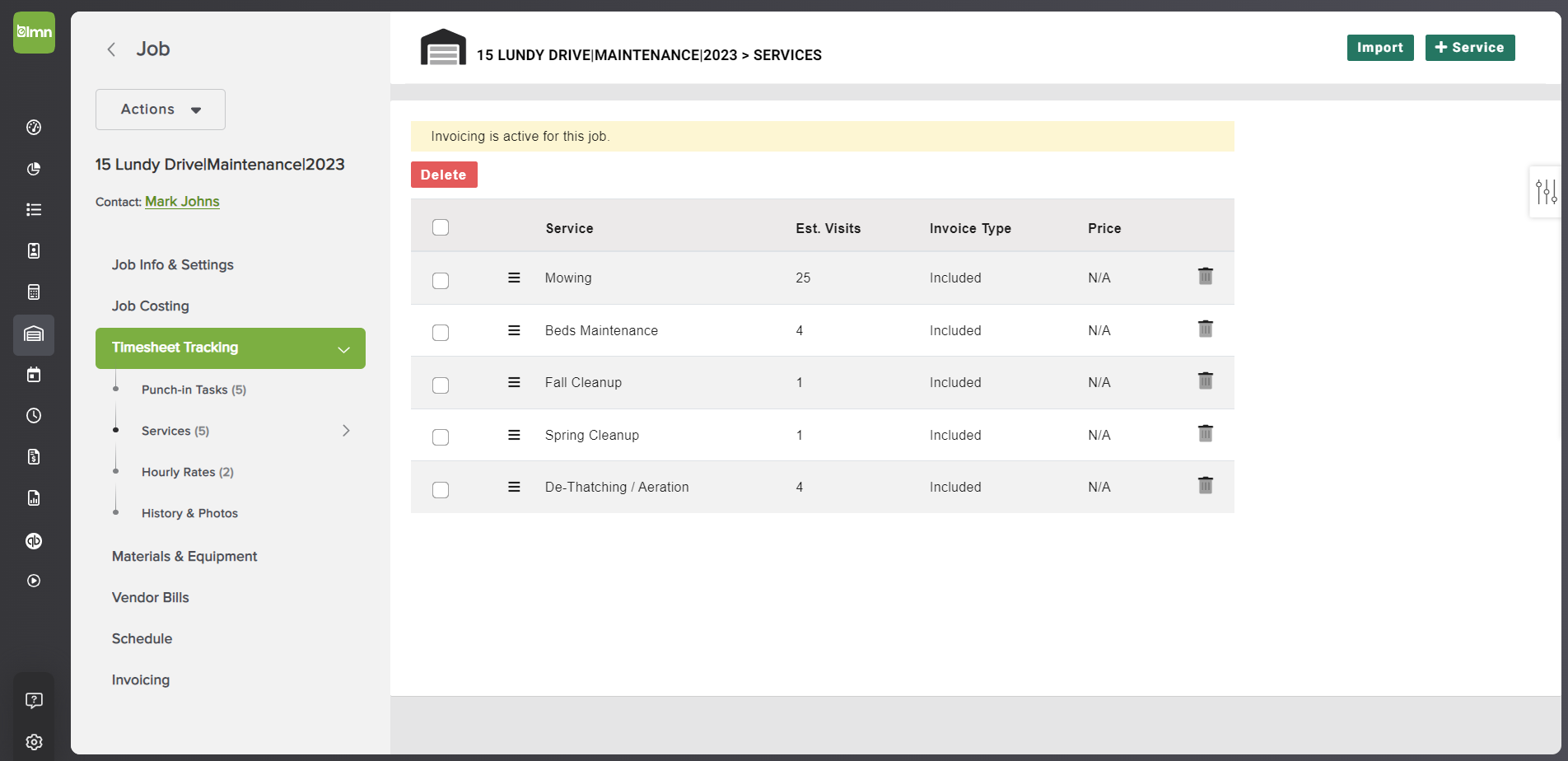Open the clock timesheets icon in sidebar

34,416
